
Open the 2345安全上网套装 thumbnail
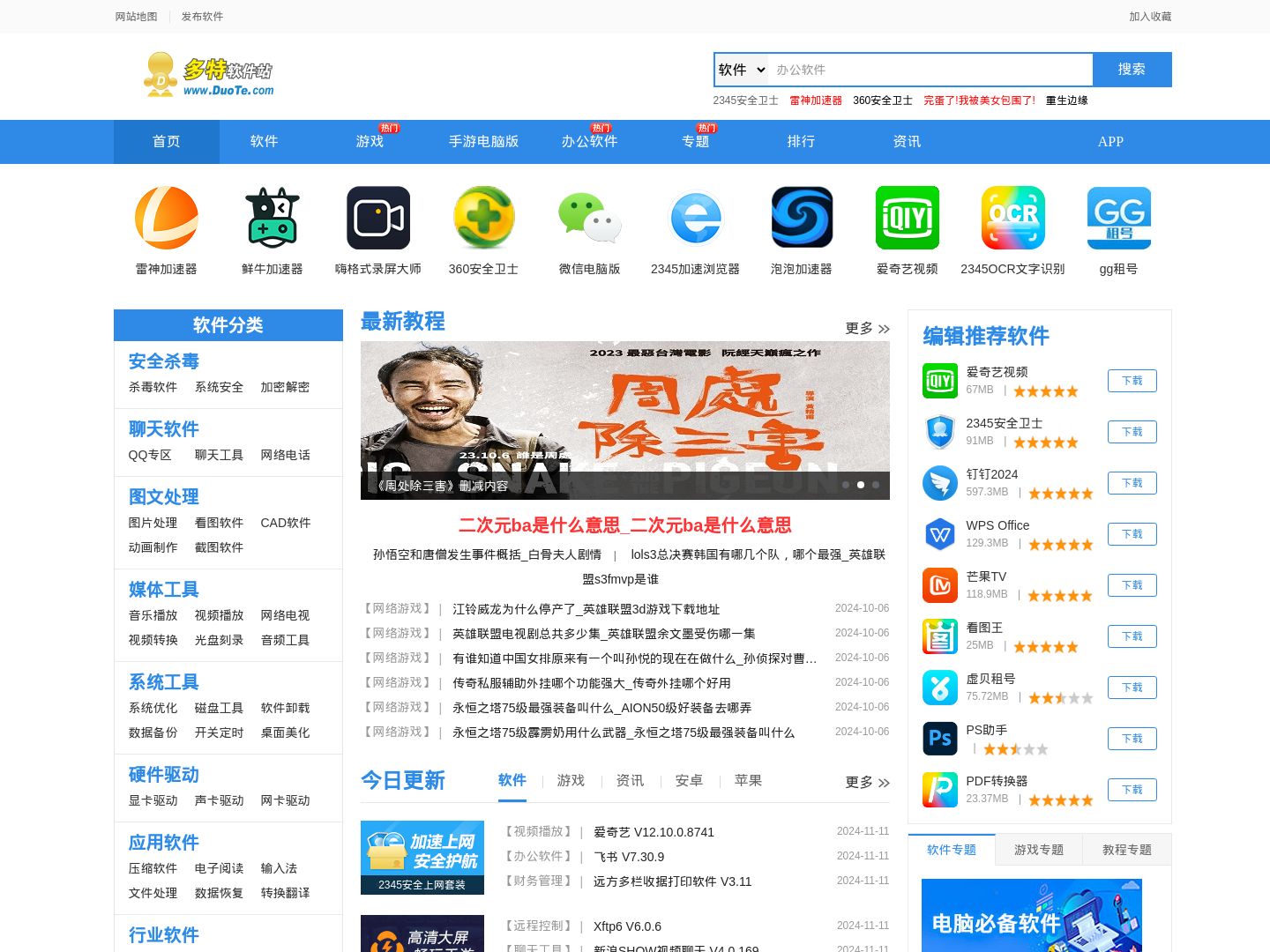(422, 858)
